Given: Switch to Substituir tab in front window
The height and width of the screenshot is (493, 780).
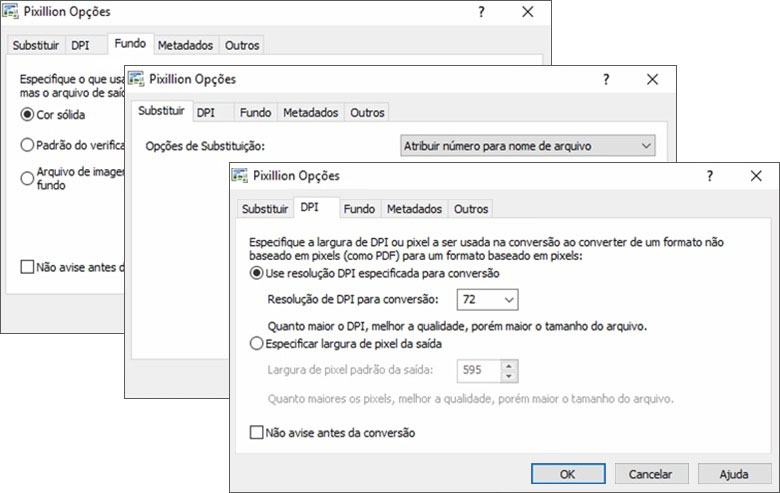Looking at the screenshot, I should coord(265,209).
